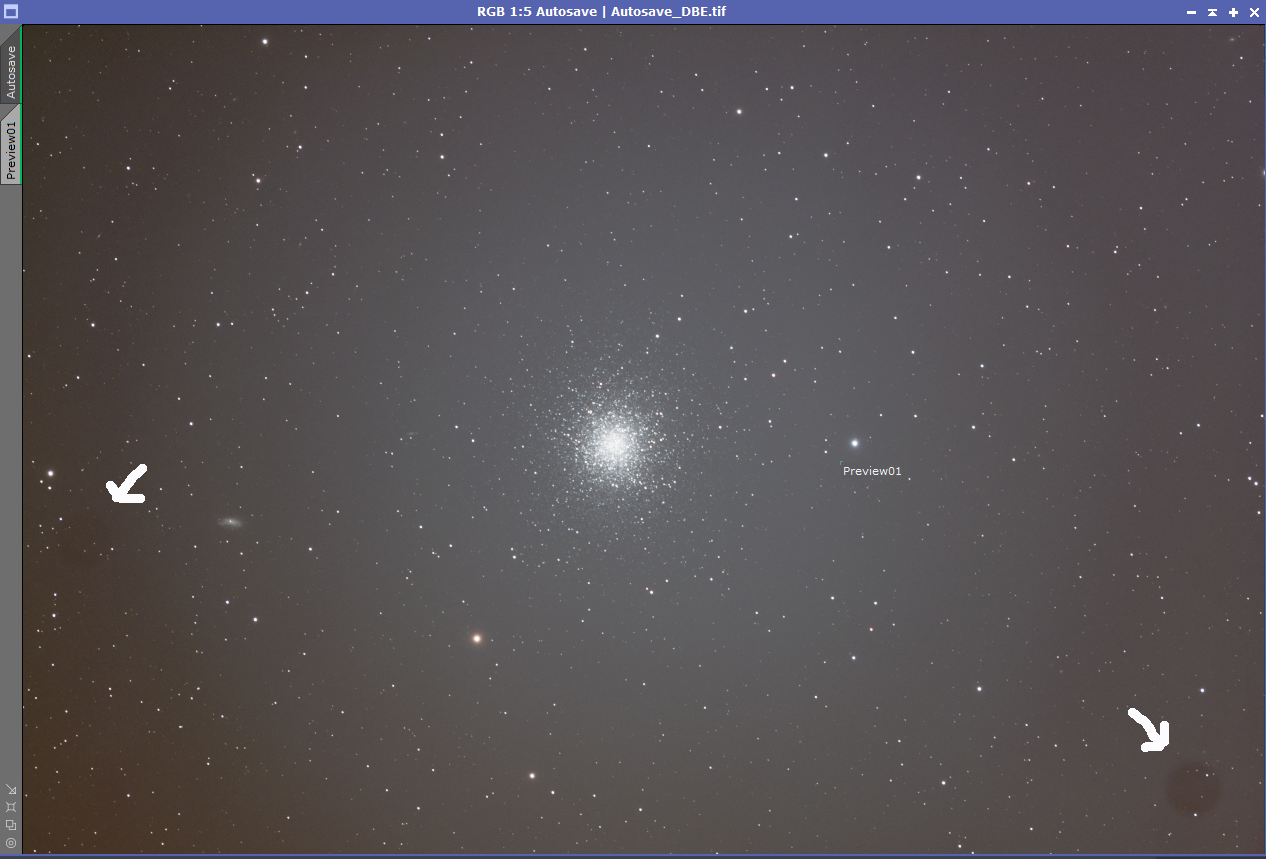Click the diagonal arrow triangle icon in sidebar
This screenshot has height=859, width=1266.
point(11,789)
